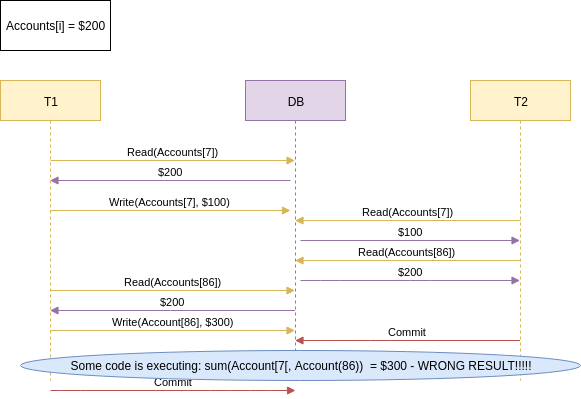Select T2's Read(Accounts[7]) message label
Image resolution: width=581 pixels, height=399 pixels.
click(x=407, y=212)
